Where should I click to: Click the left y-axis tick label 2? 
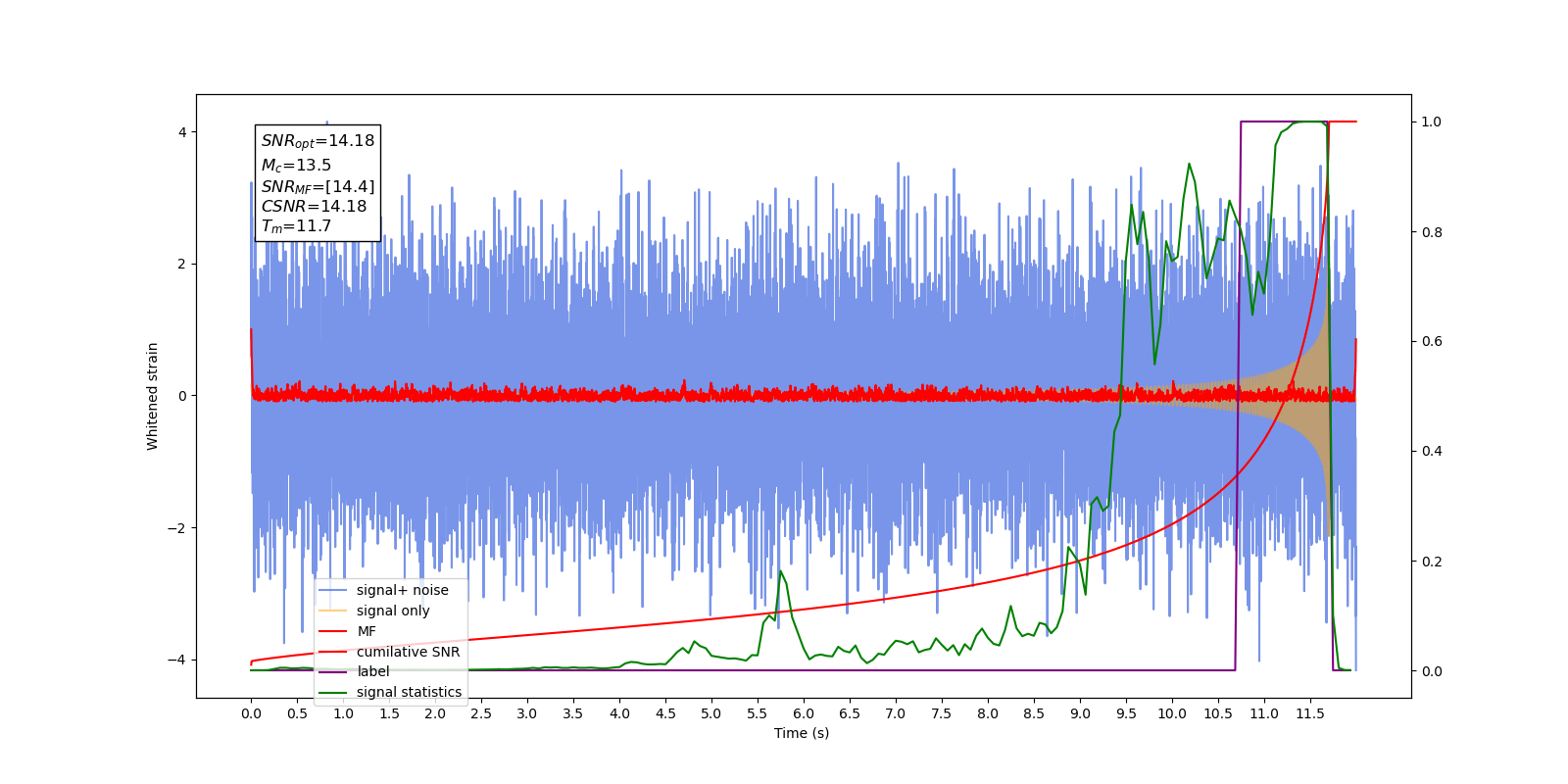(182, 264)
